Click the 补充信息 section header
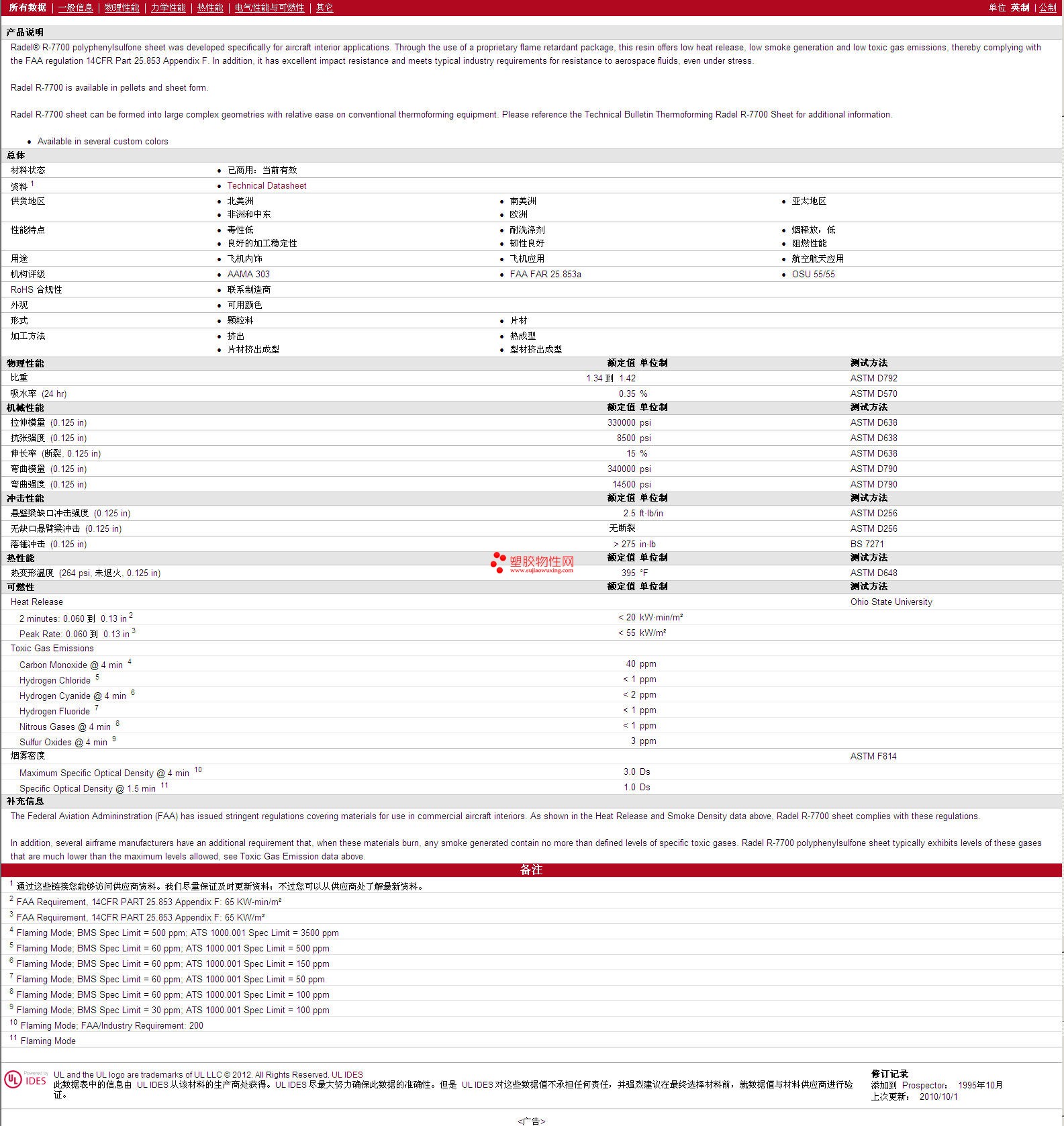1064x1126 pixels. pos(25,802)
